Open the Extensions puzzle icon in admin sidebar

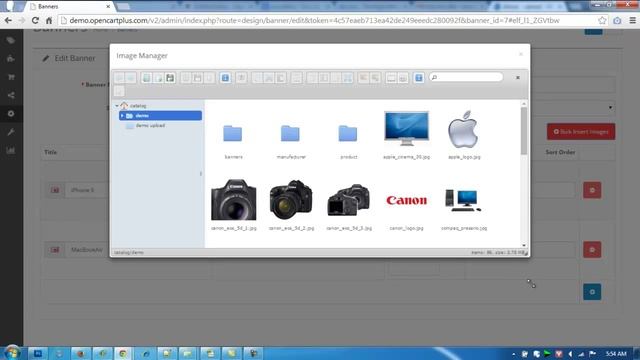[11, 59]
